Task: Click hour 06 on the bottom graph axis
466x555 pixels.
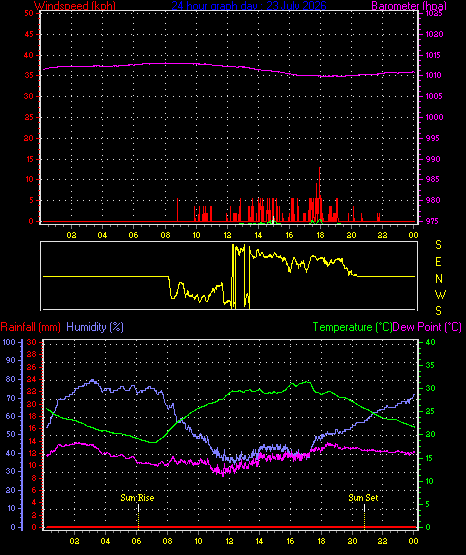Action: pyautogui.click(x=136, y=541)
